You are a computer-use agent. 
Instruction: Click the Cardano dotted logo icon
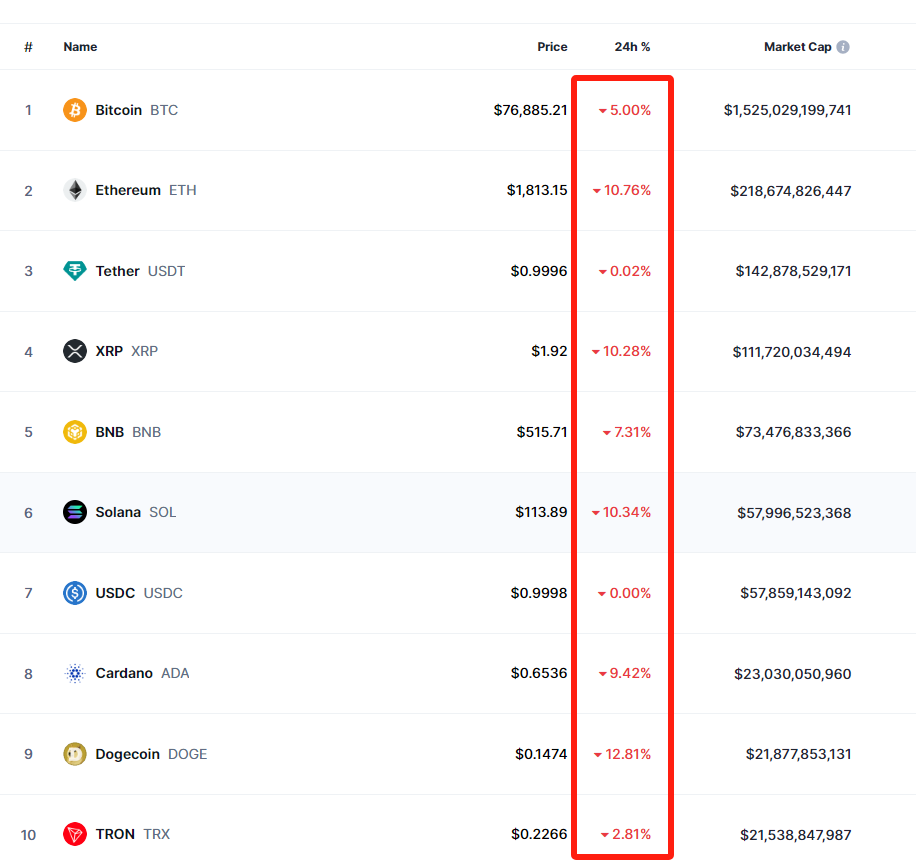[x=75, y=673]
